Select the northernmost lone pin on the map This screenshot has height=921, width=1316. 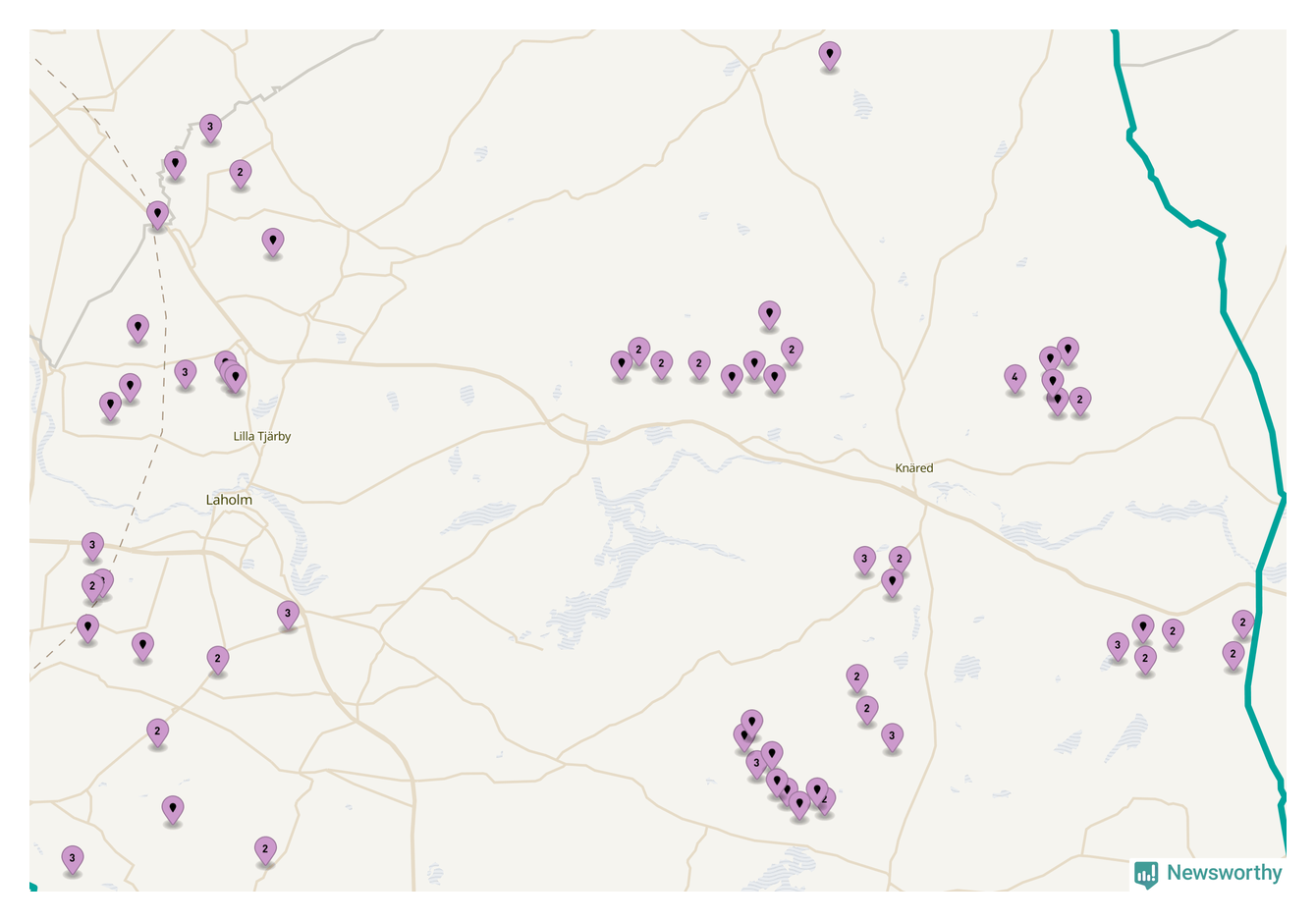pos(830,55)
